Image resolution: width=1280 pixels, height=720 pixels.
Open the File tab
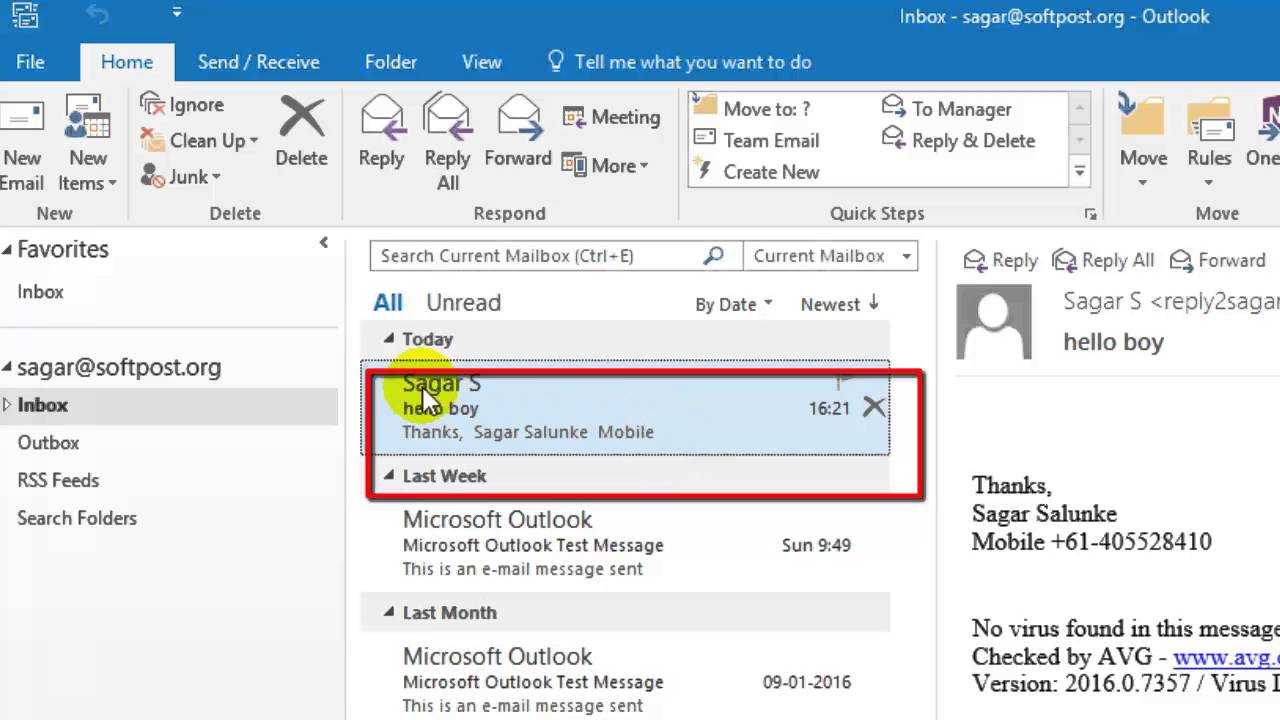(x=30, y=62)
